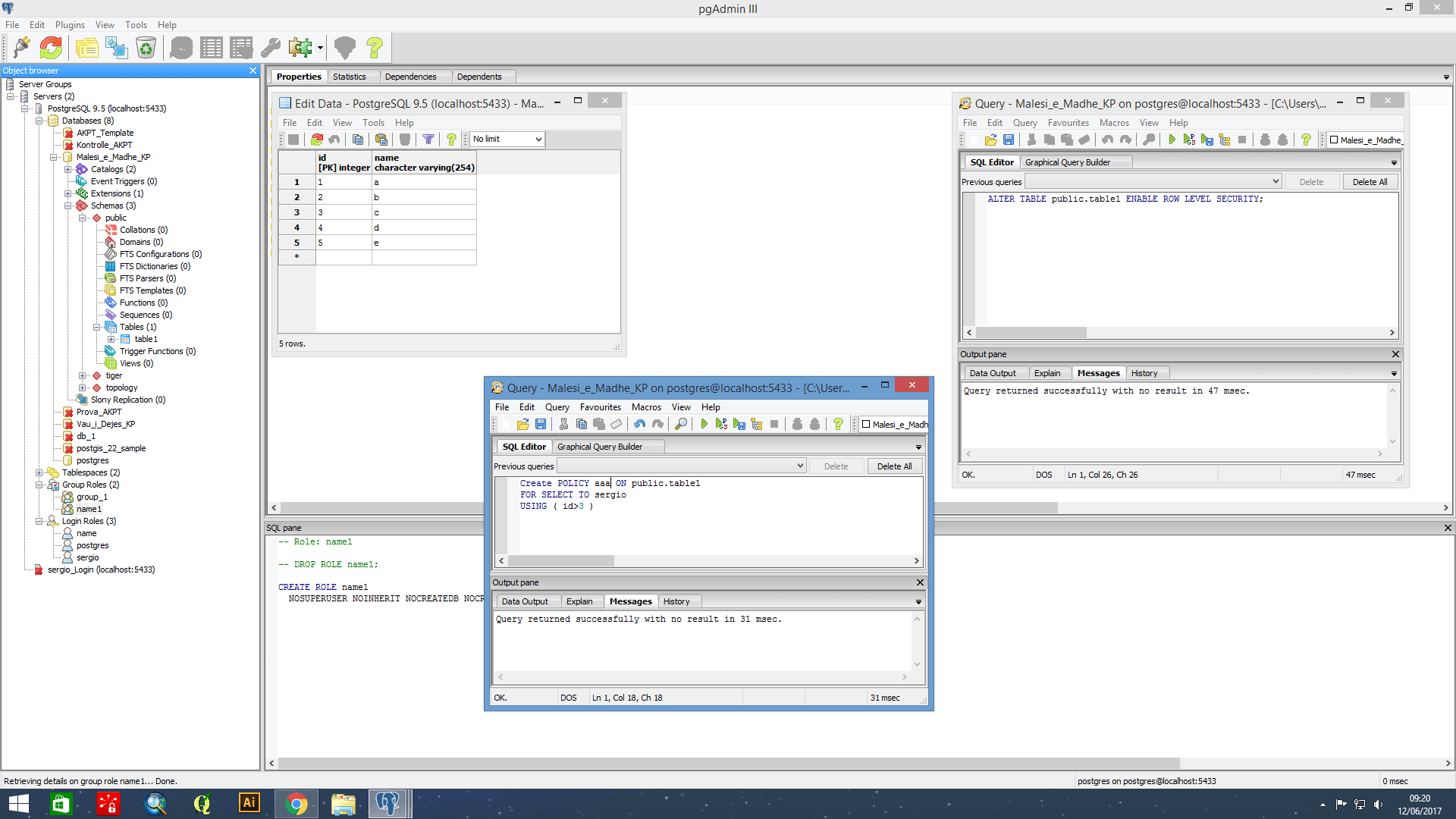
Task: Open the Statistics tab in Properties panel
Action: pyautogui.click(x=349, y=76)
